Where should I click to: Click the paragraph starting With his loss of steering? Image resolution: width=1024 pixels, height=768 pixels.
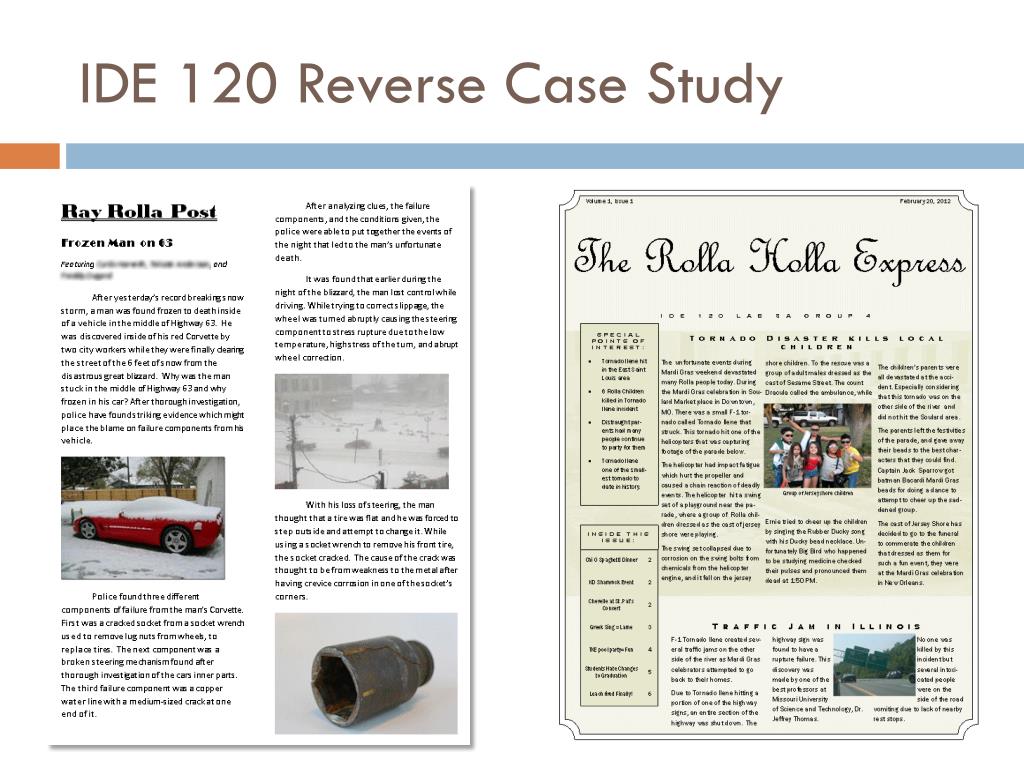point(366,551)
